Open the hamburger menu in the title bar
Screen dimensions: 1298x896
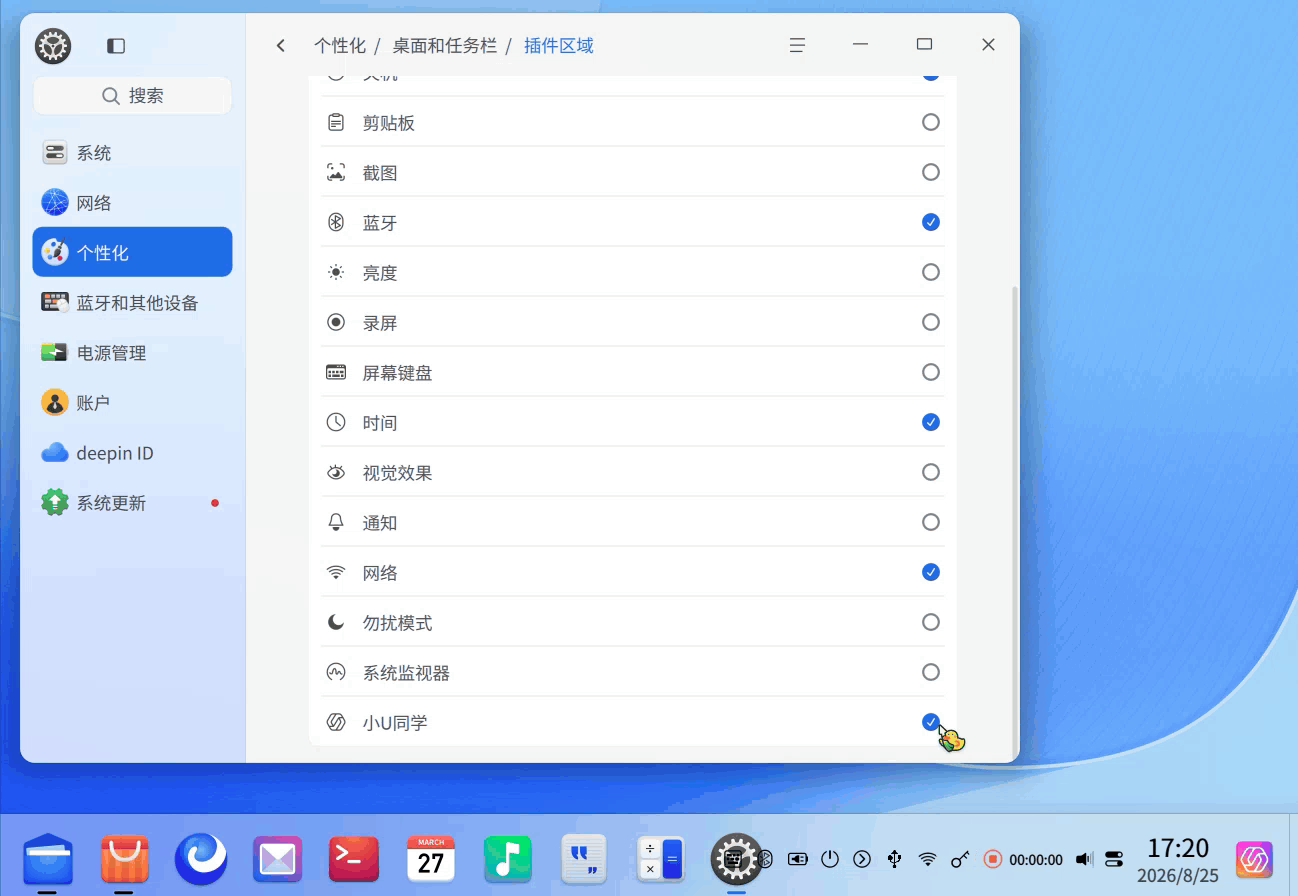point(797,45)
